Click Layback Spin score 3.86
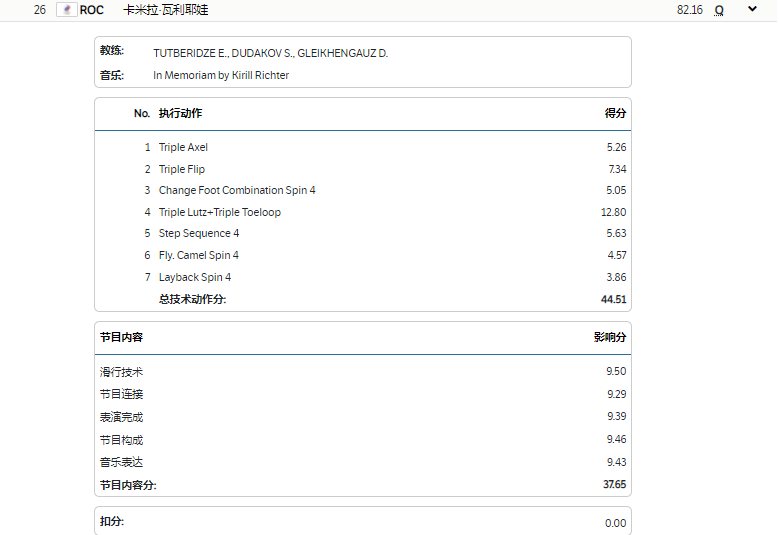 [616, 277]
